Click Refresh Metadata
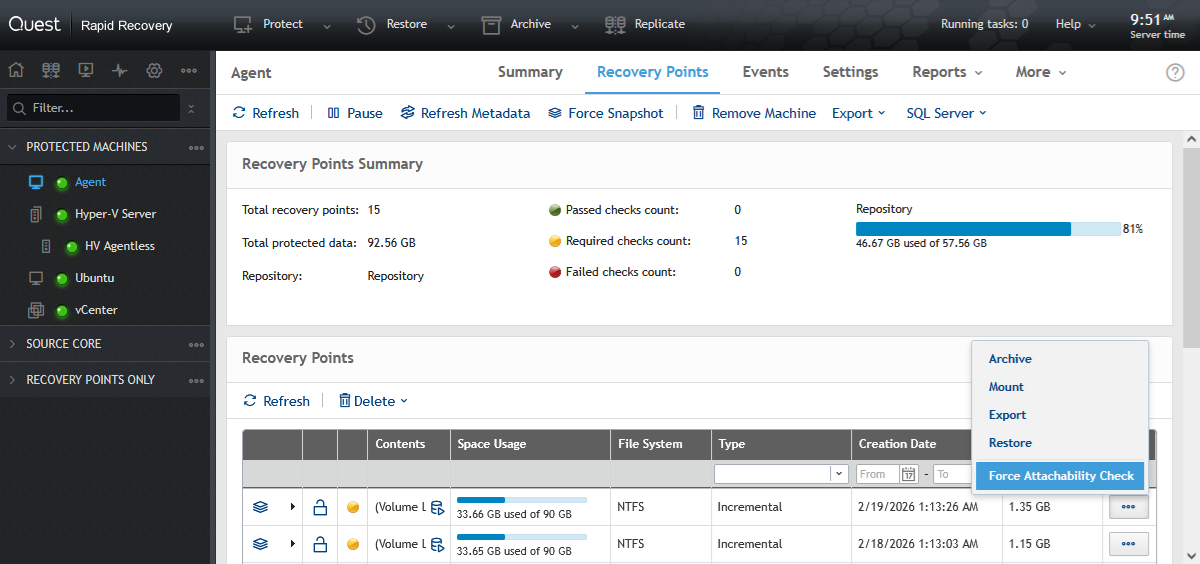This screenshot has width=1200, height=564. point(465,113)
